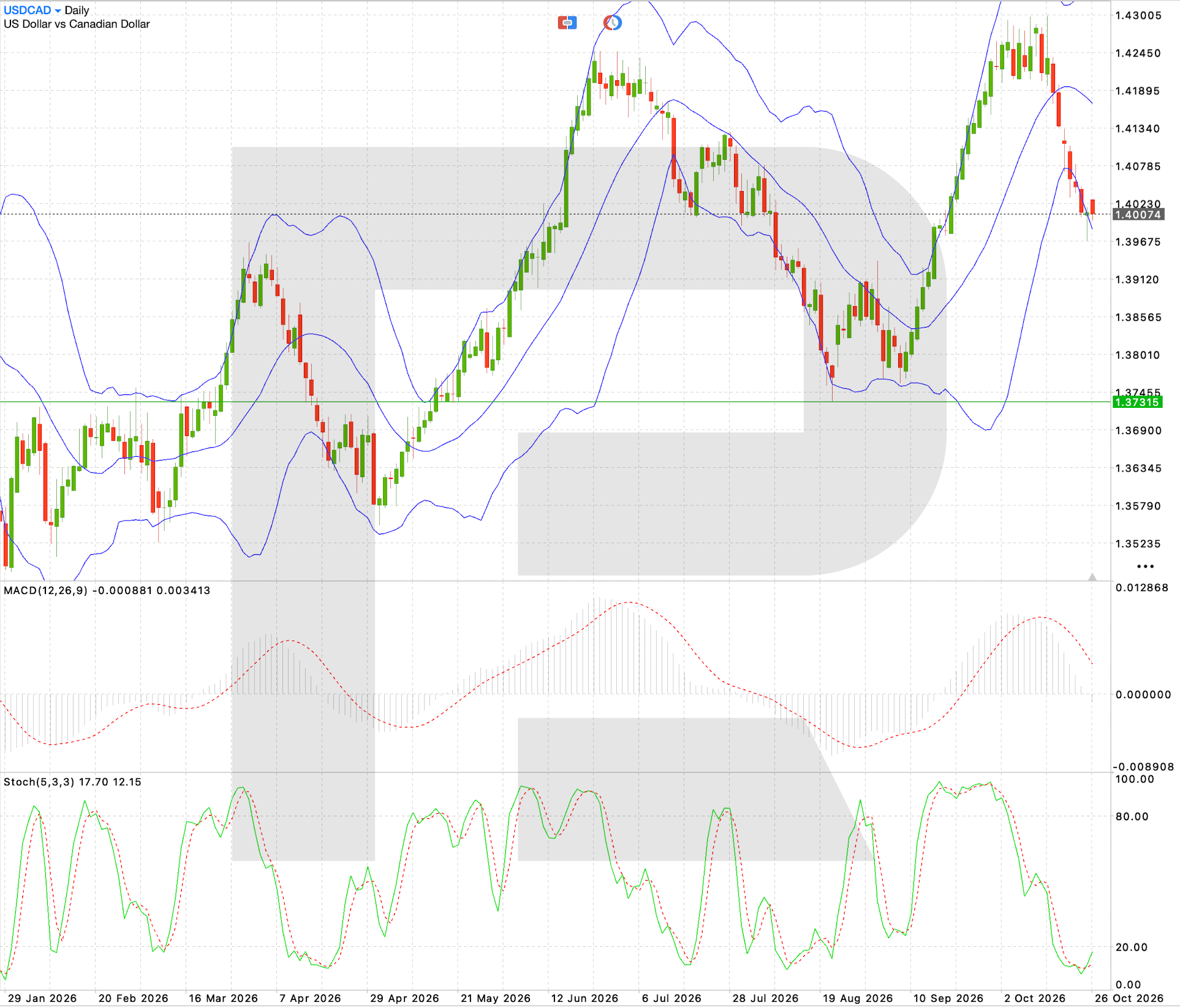Click the 0.012868 MACD scale value

tap(1143, 588)
